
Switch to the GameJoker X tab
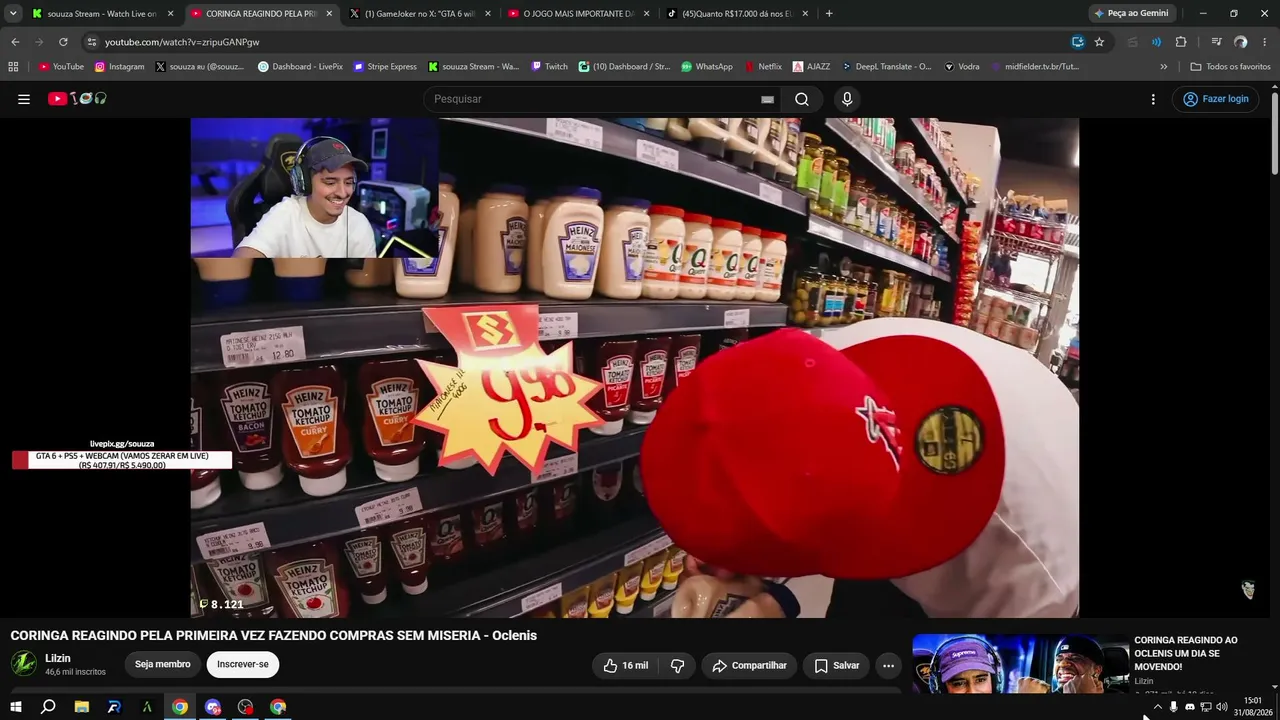(x=420, y=14)
